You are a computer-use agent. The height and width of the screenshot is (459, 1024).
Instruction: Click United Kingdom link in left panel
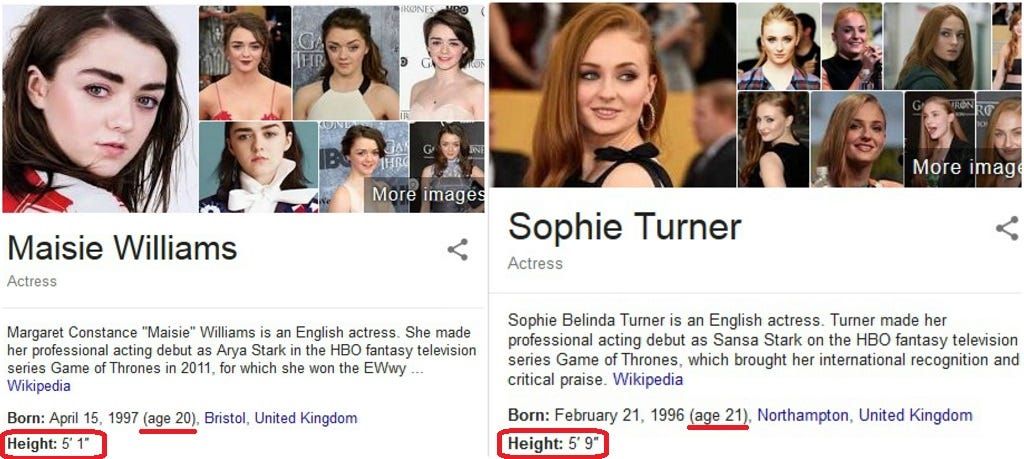click(306, 419)
